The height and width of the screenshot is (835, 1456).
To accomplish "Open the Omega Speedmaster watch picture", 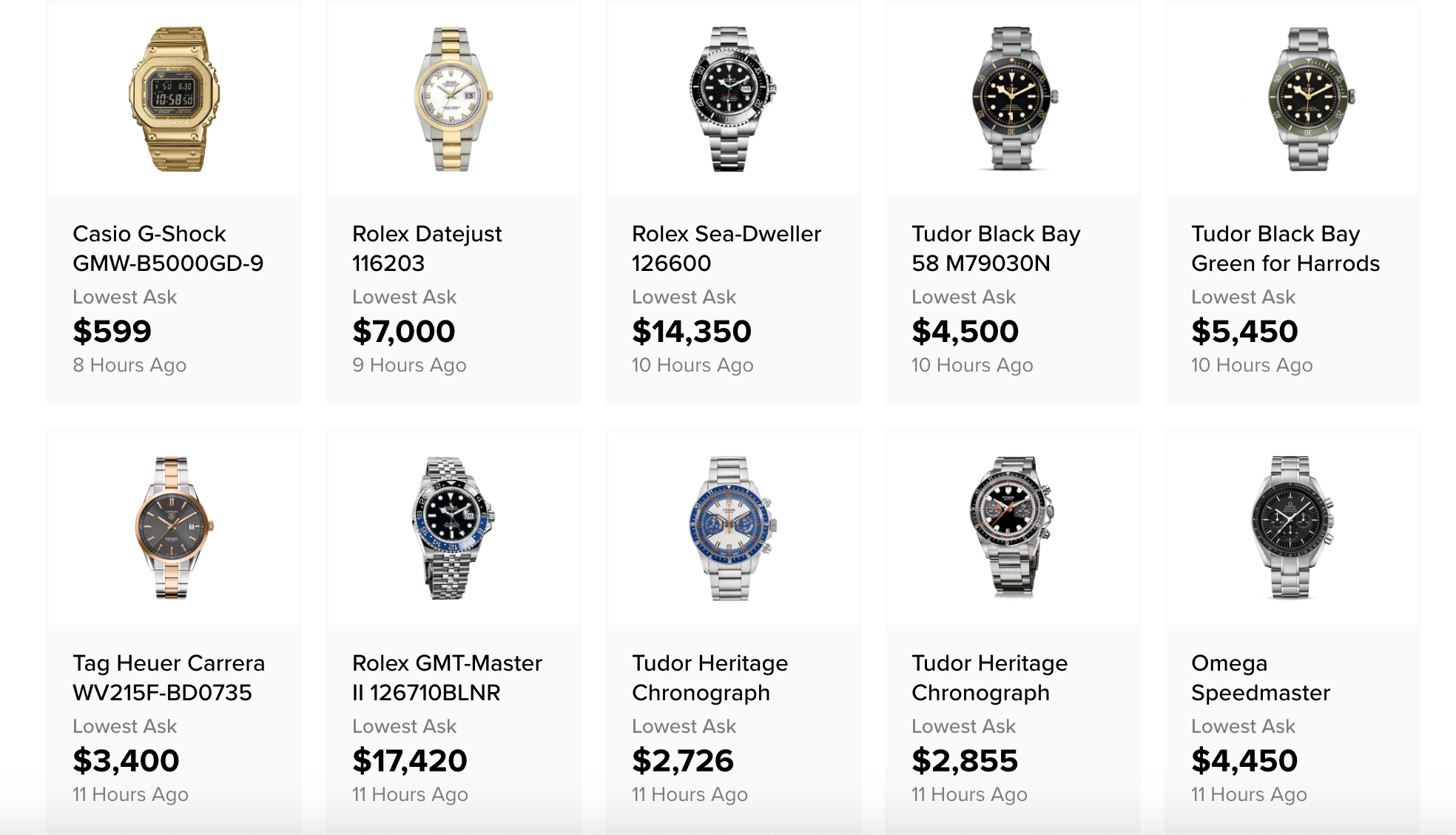I will coord(1292,528).
